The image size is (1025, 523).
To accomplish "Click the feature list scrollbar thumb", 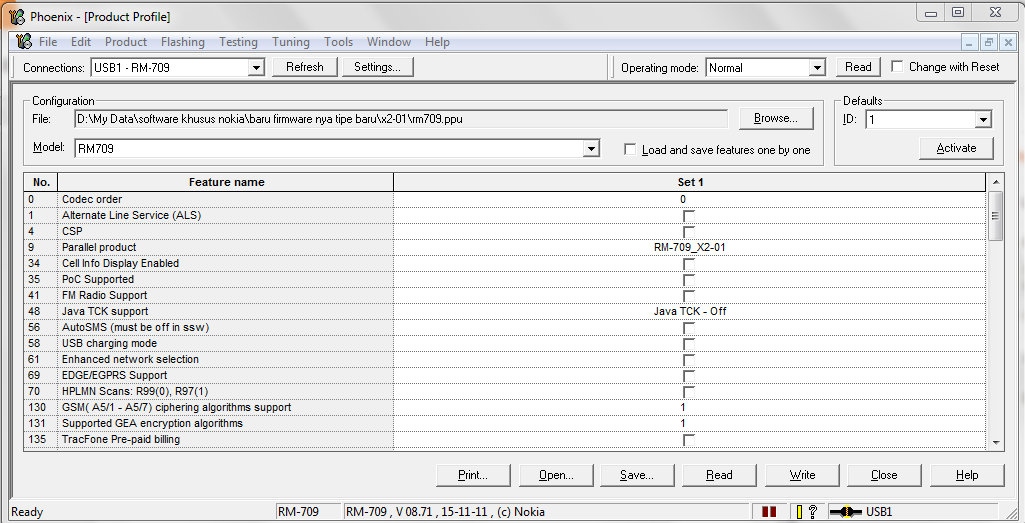I will click(996, 216).
